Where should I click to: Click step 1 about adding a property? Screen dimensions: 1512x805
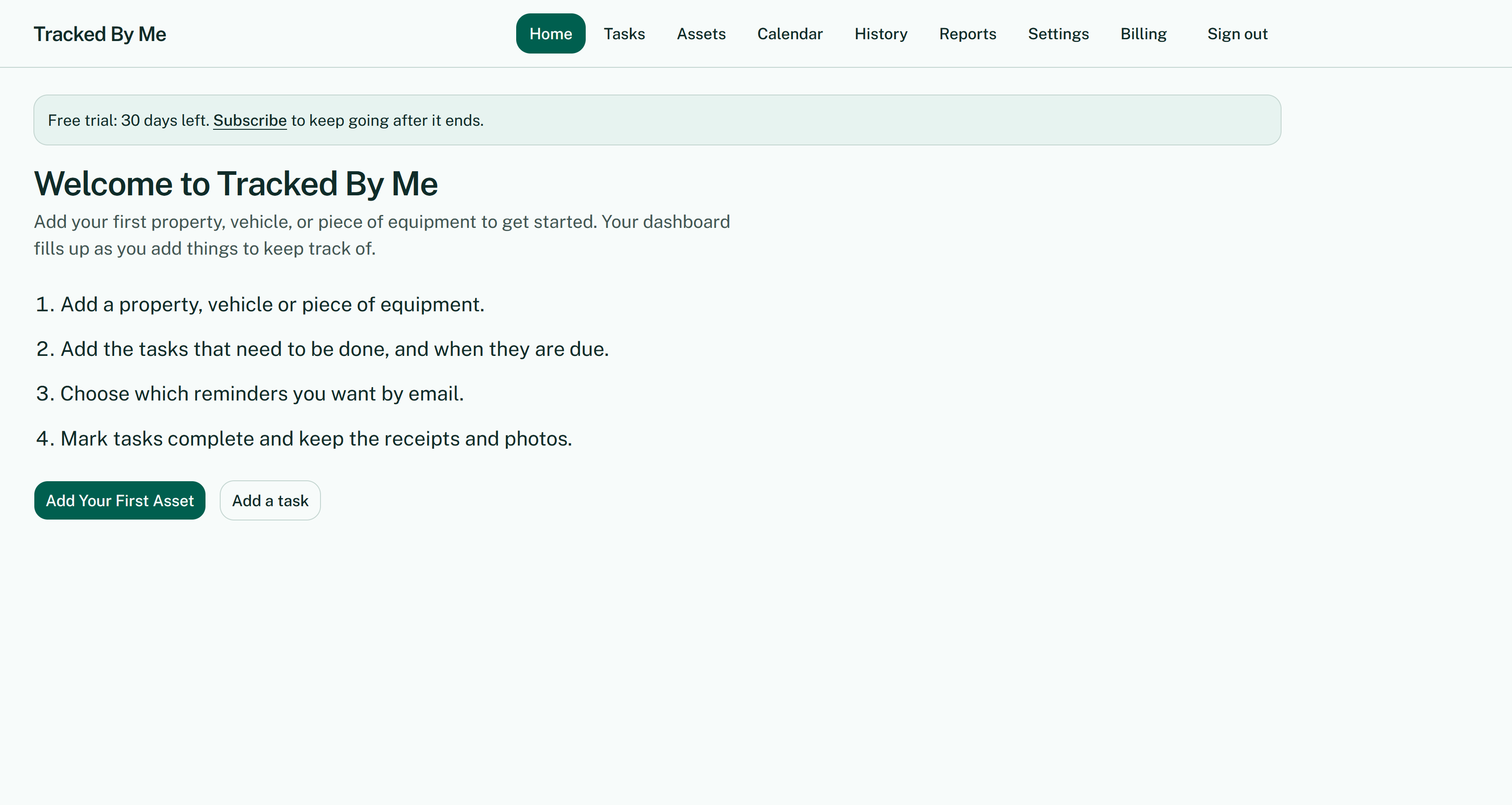[x=260, y=305]
